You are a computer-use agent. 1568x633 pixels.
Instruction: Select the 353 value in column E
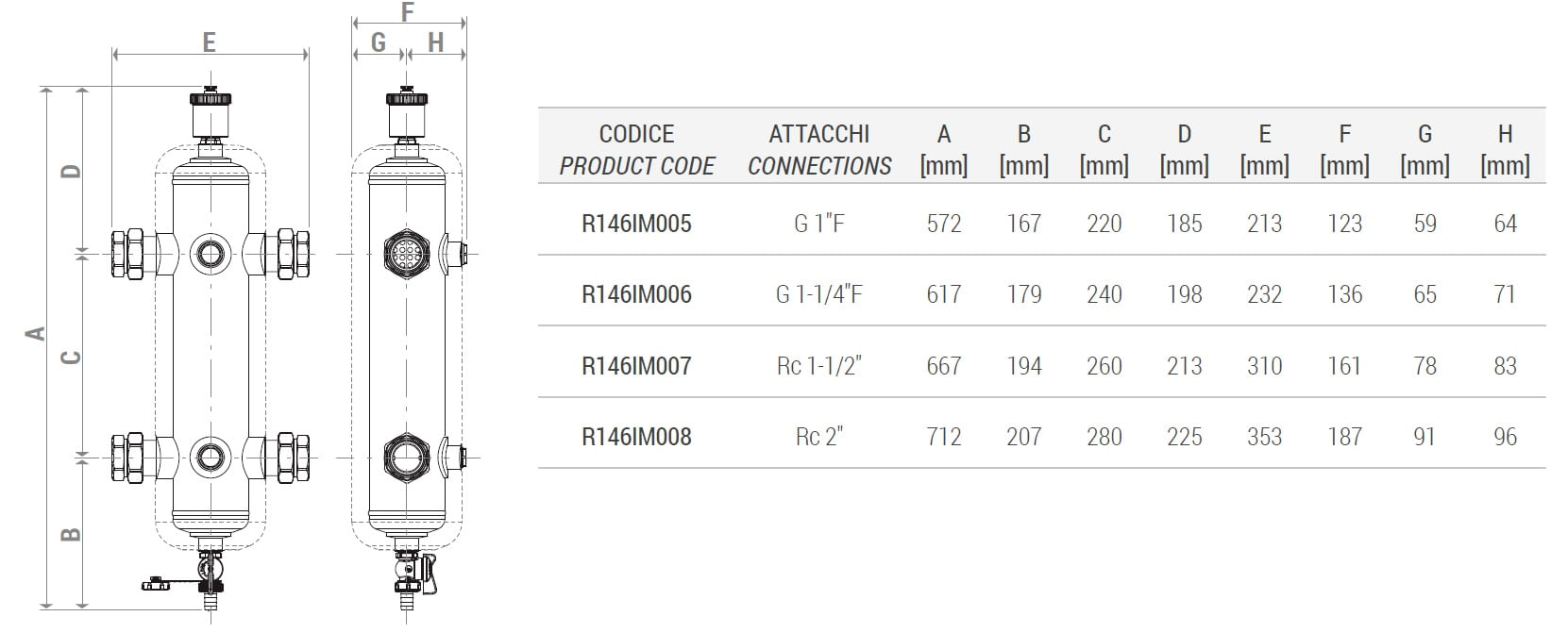[1264, 437]
